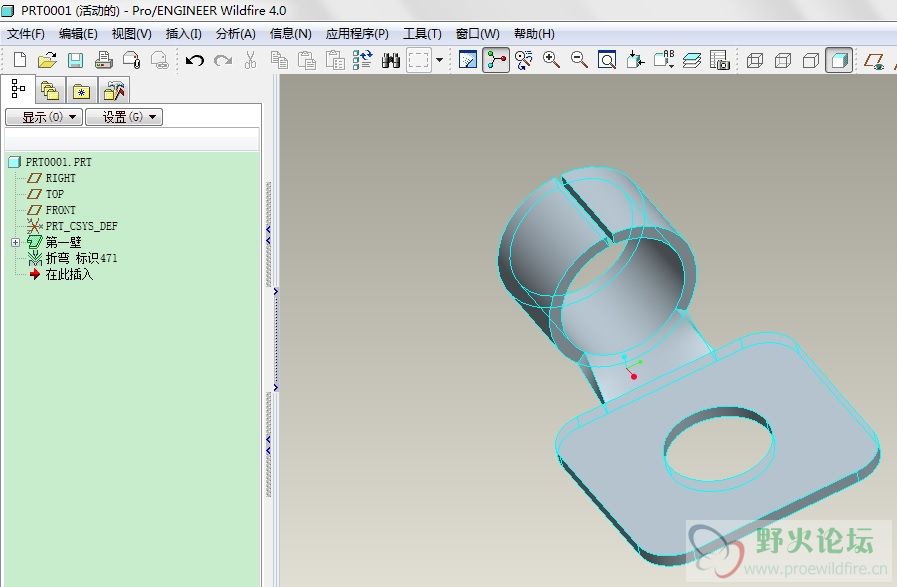Toggle the Shading display mode
Screen dimensions: 897x587
839,60
